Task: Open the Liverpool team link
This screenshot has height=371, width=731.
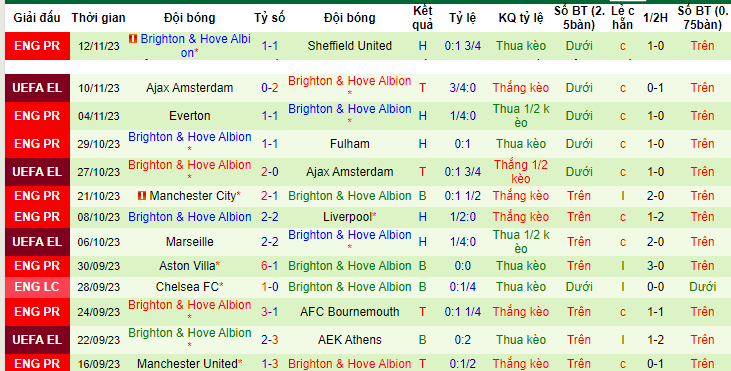Action: coord(347,217)
